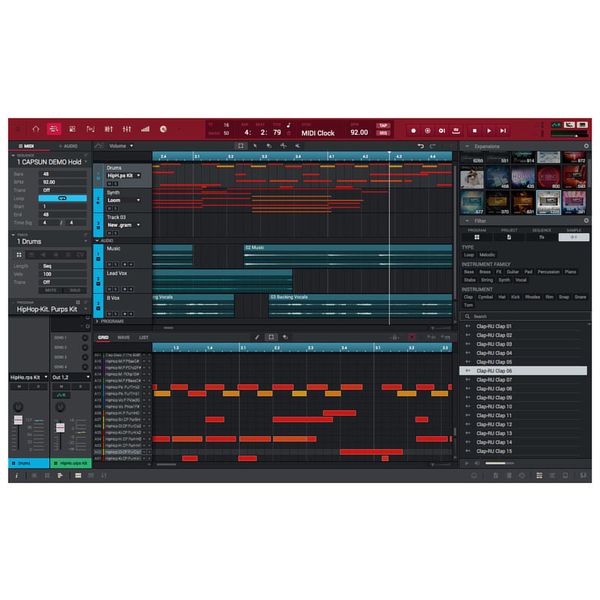Select the Clap-RU Clap 06 sample
600x600 pixels.
click(x=523, y=371)
